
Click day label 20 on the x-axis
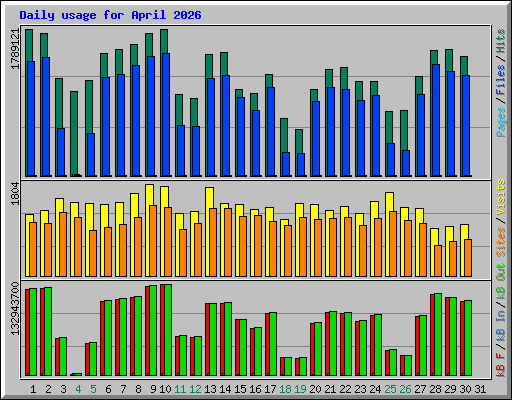pos(315,389)
